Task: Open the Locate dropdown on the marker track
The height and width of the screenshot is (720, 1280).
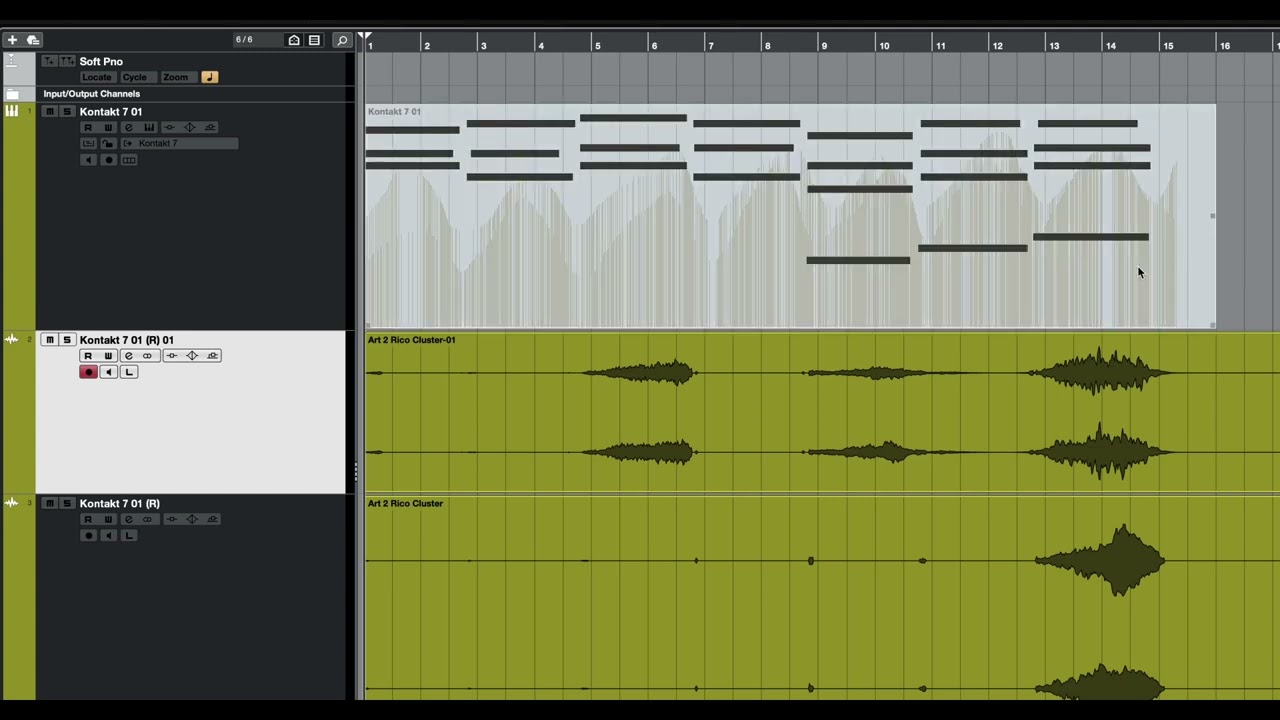Action: (x=98, y=77)
